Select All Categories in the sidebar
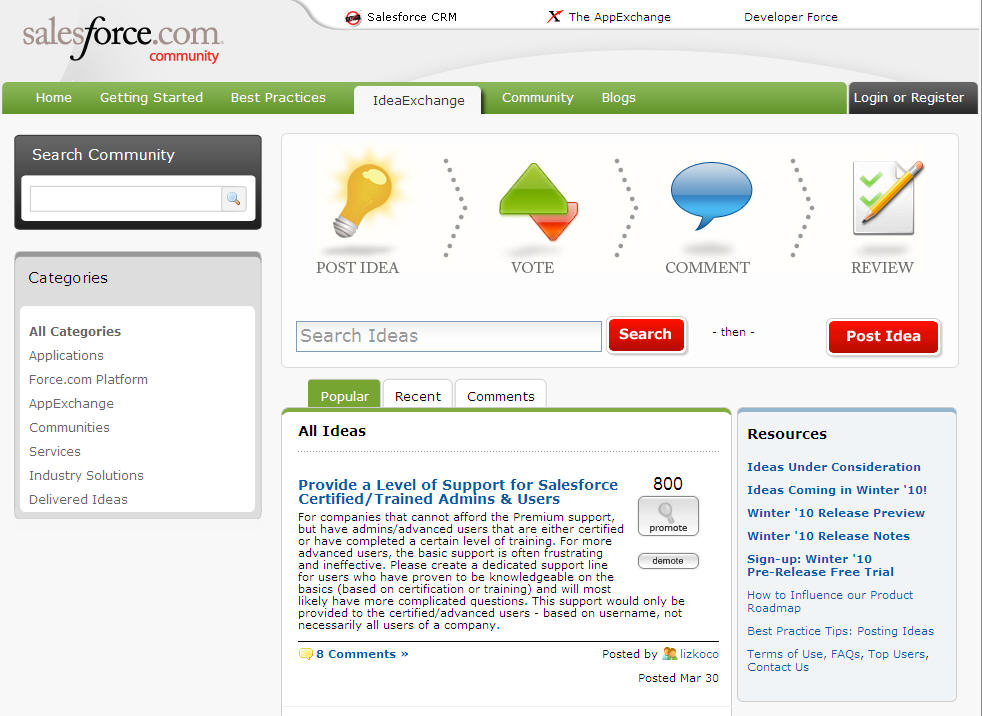The height and width of the screenshot is (716, 982). click(75, 331)
